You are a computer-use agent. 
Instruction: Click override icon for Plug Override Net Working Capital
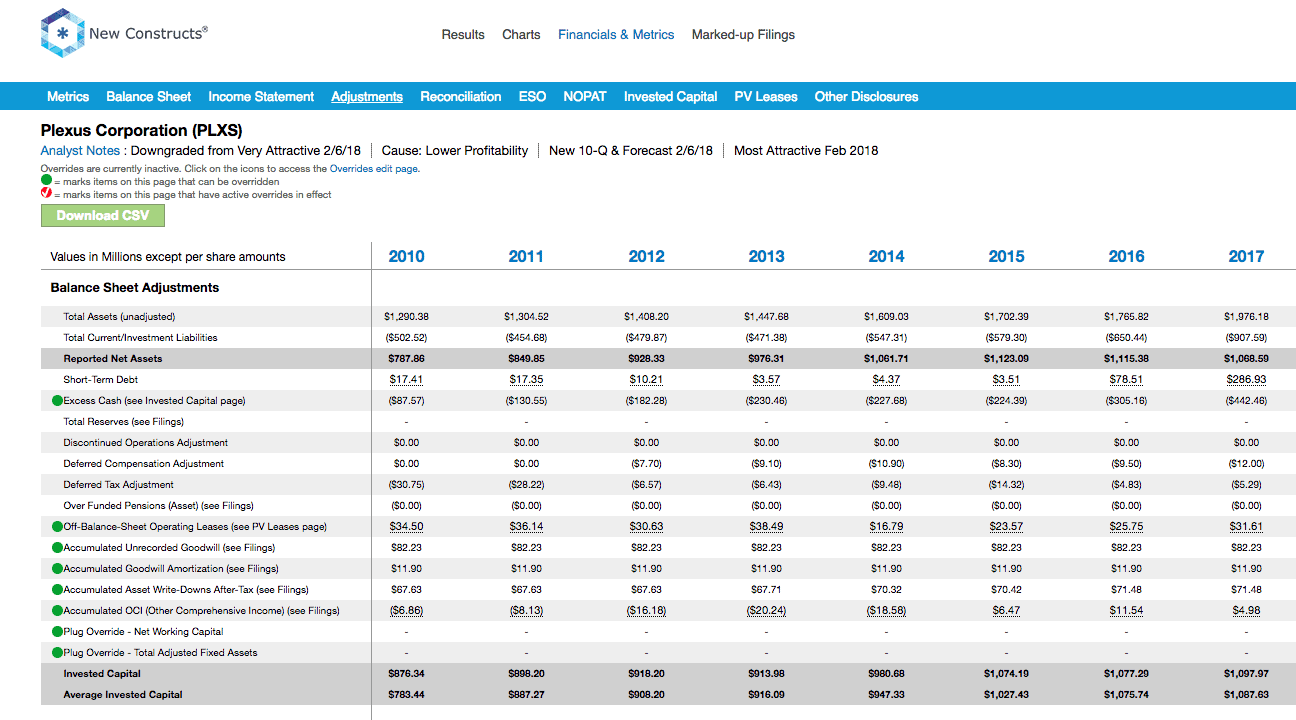click(57, 632)
